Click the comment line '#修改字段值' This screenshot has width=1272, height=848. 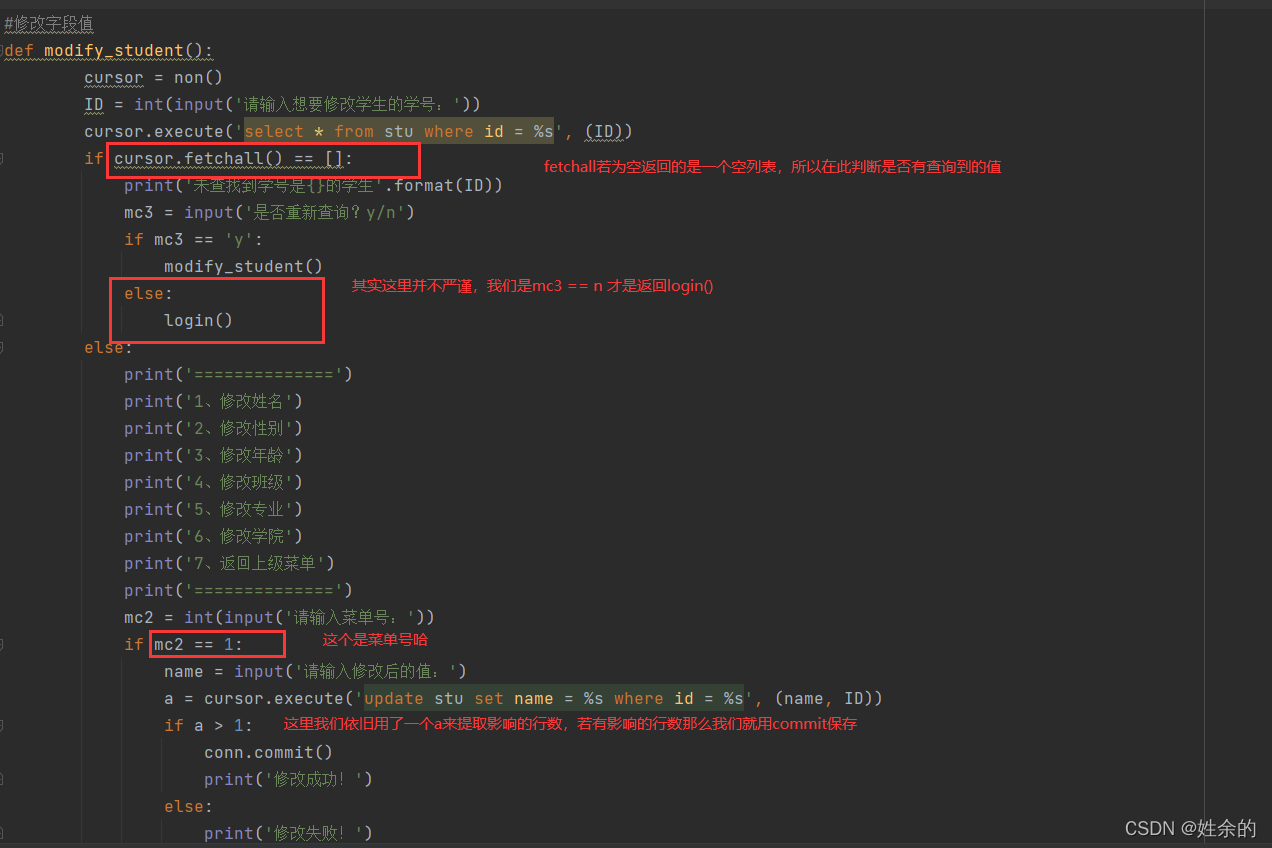coord(49,23)
